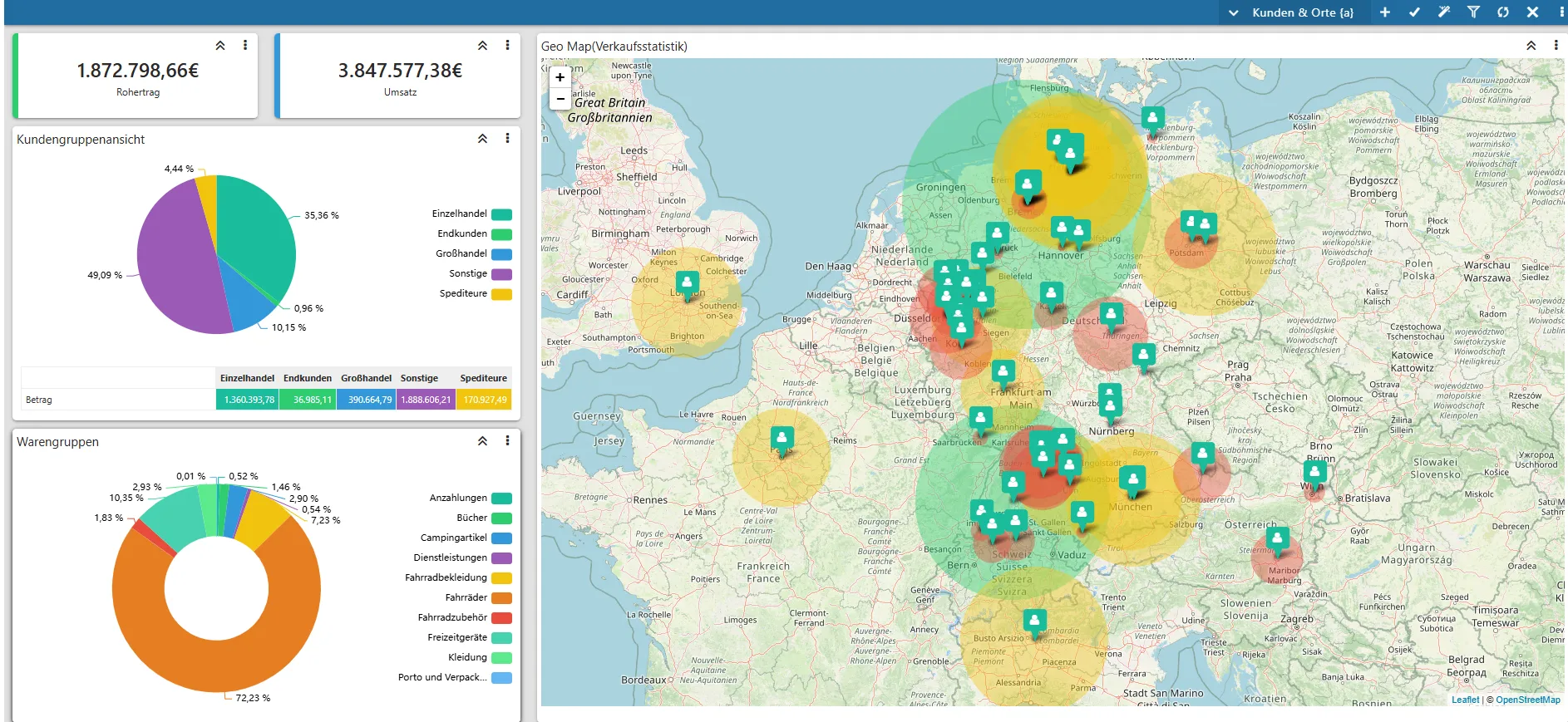Toggle Sonstige series in the pie legend
This screenshot has width=1568, height=722.
coord(480,274)
